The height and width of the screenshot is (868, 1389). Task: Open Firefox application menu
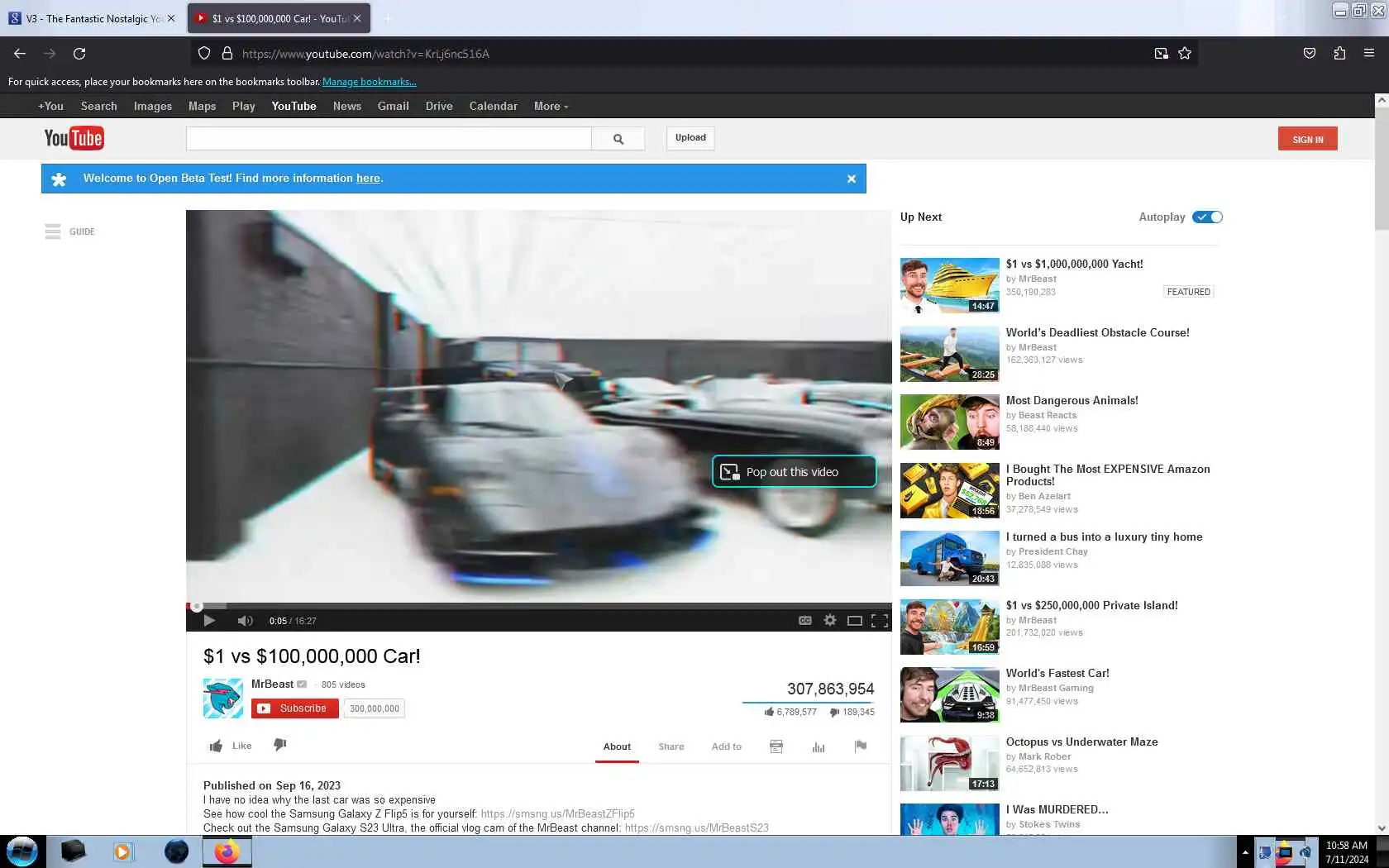(1369, 54)
